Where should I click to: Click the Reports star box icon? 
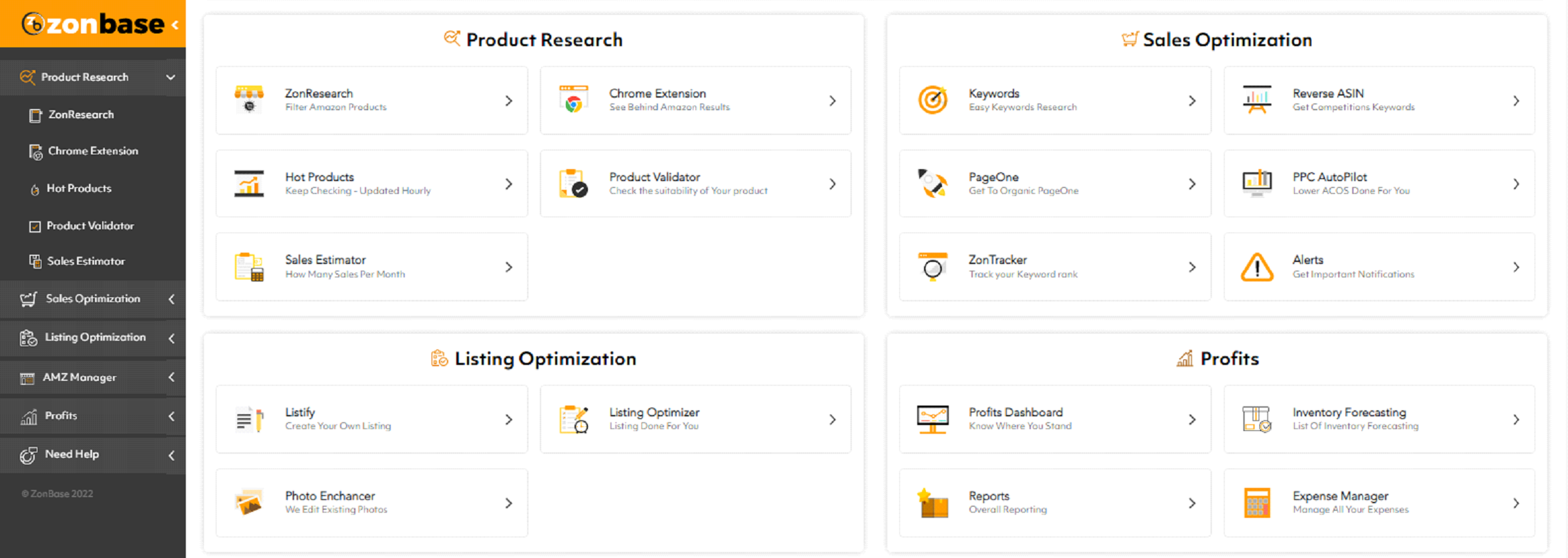tap(933, 503)
